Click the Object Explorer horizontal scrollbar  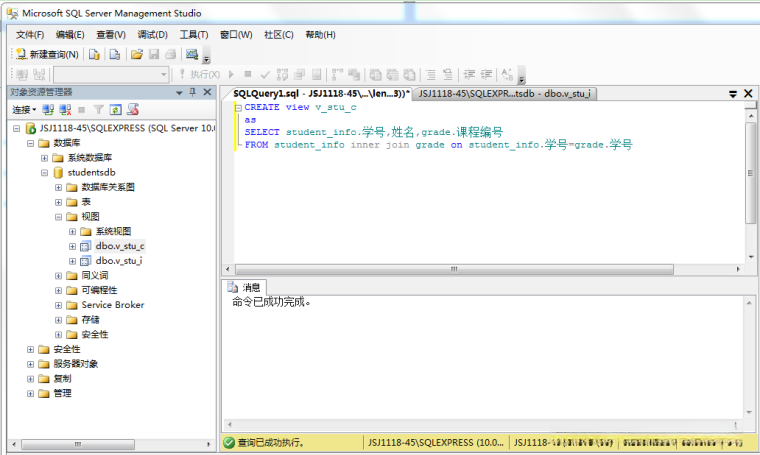[x=78, y=444]
